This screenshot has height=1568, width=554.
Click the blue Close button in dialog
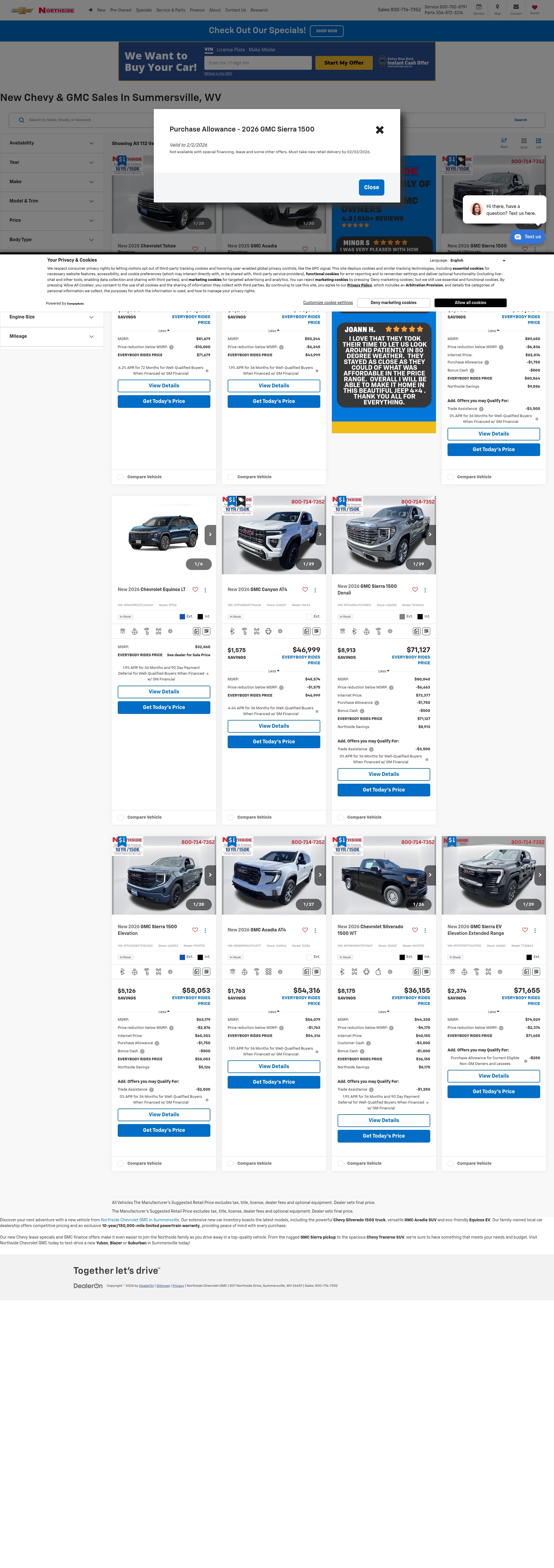[x=371, y=187]
